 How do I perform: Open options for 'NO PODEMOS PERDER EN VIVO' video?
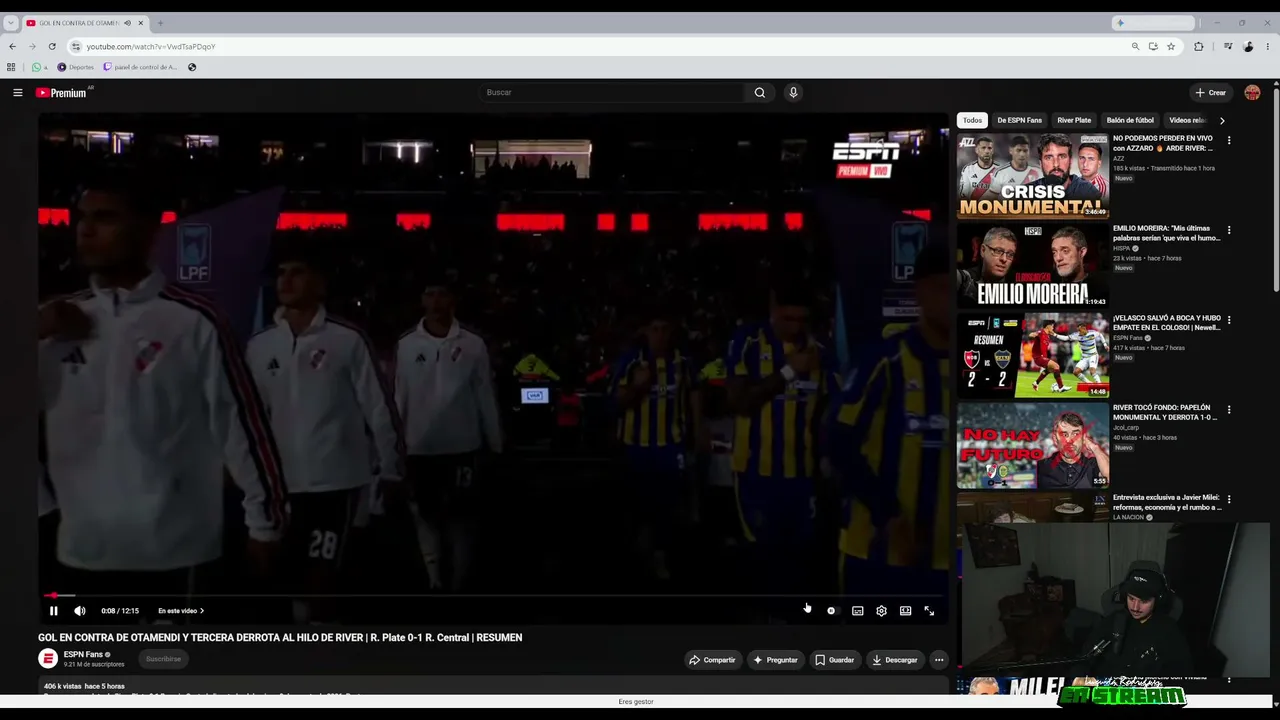(x=1229, y=141)
